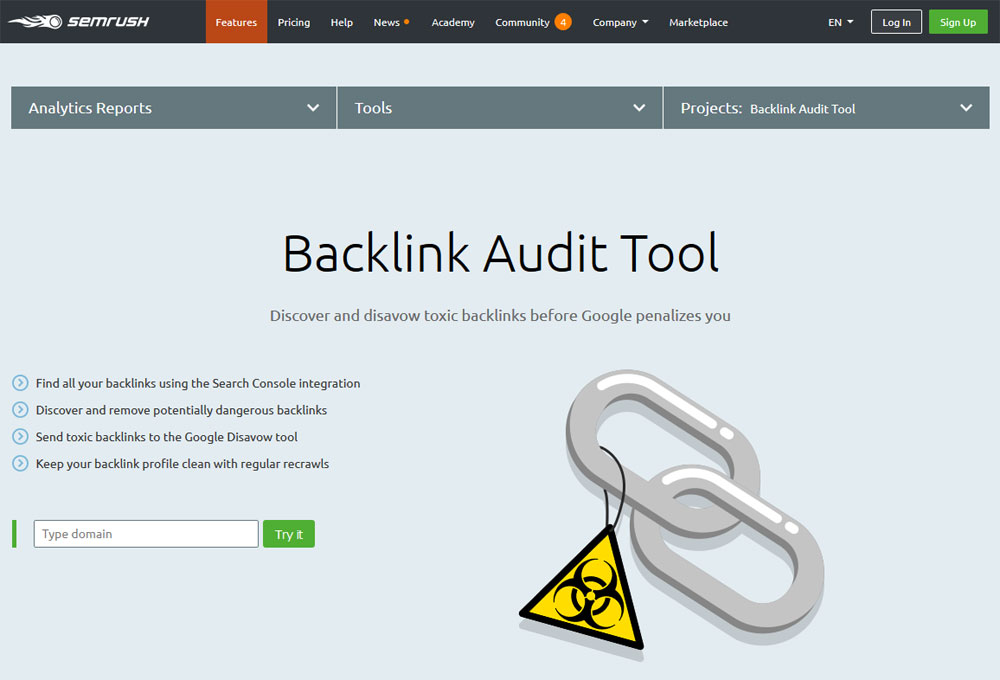Click the Semrush logo in header
Viewport: 1000px width, 680px height.
click(x=78, y=22)
